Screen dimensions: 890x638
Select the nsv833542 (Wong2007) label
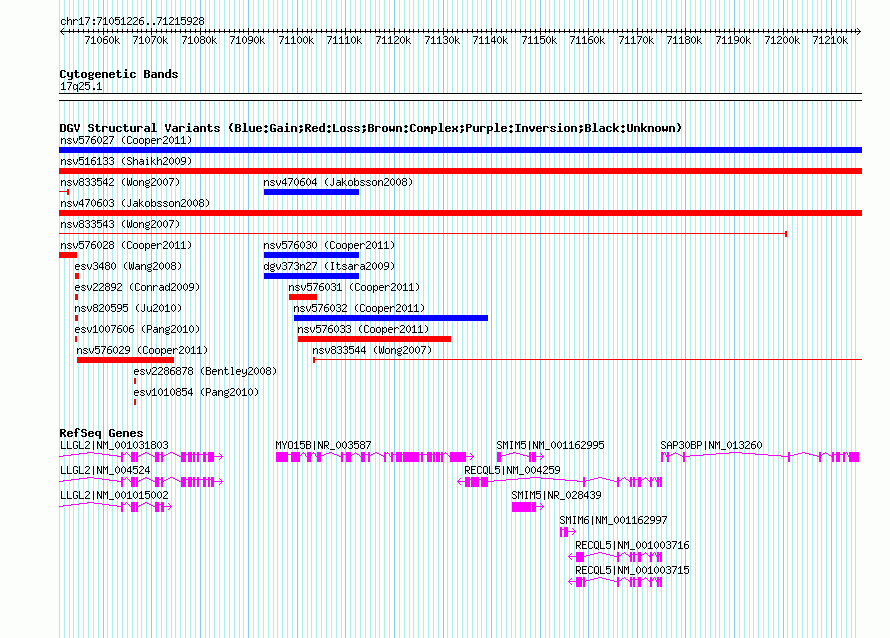pos(120,182)
